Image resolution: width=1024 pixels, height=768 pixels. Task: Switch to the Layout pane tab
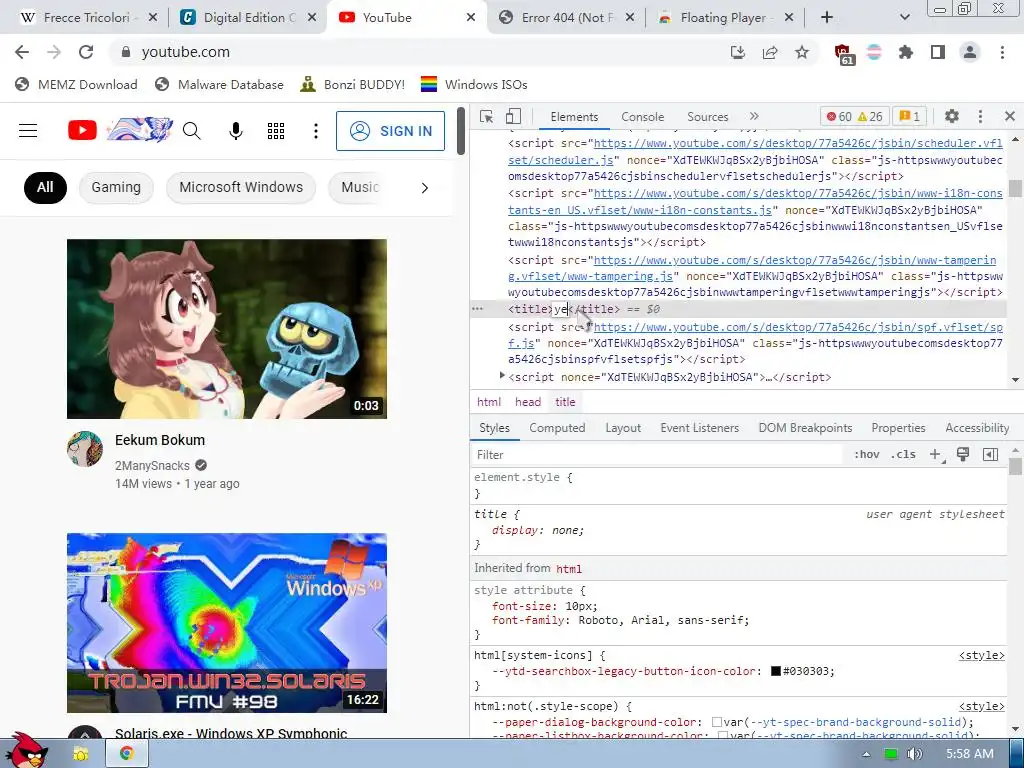pos(623,428)
